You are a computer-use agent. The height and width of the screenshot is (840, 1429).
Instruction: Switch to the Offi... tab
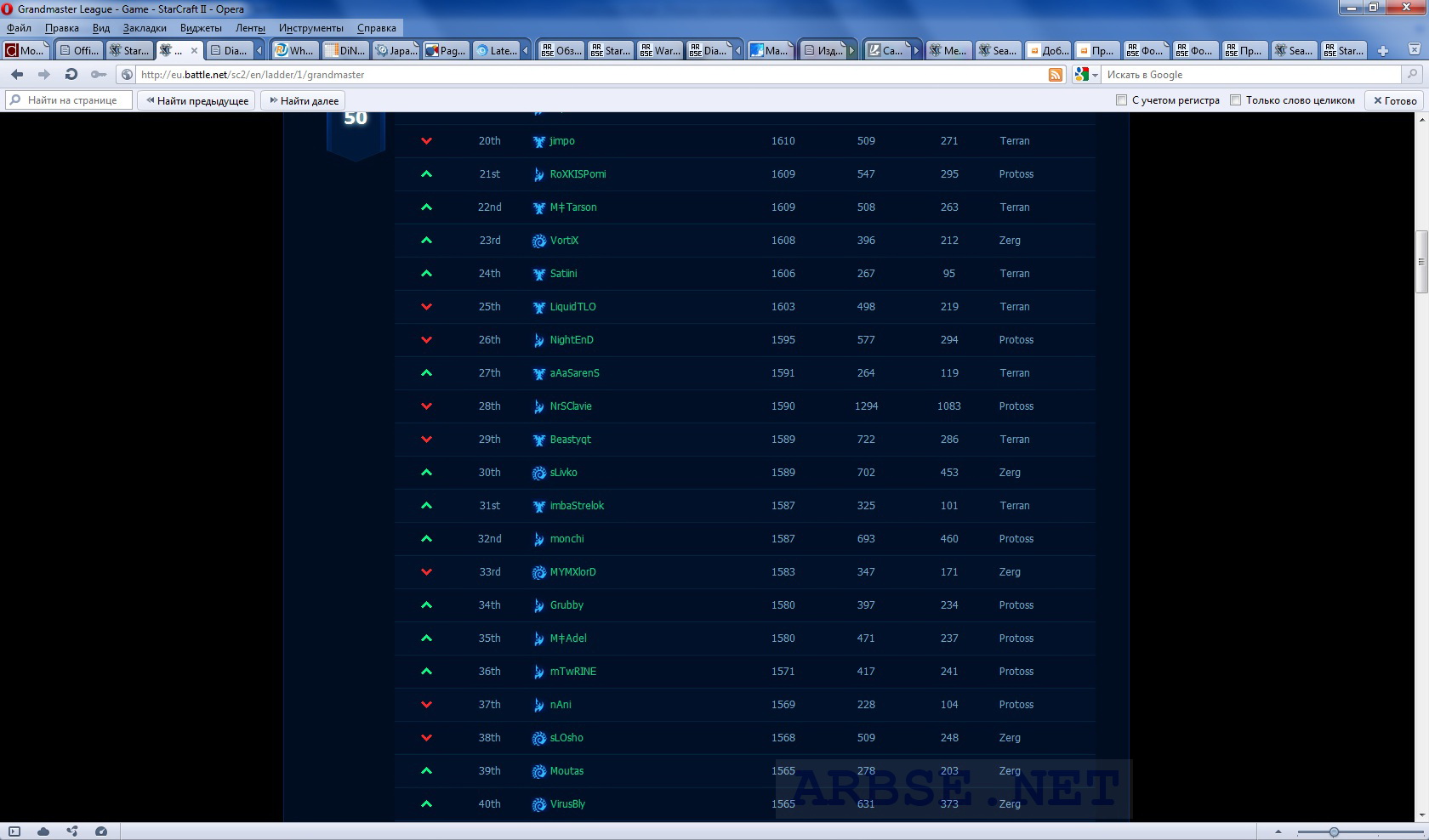tap(79, 51)
